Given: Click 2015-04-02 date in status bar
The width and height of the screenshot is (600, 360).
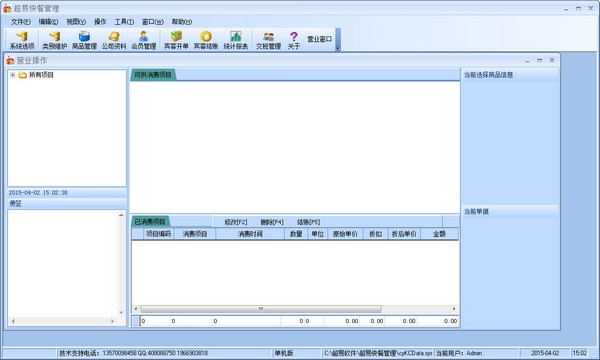Looking at the screenshot, I should click(545, 353).
